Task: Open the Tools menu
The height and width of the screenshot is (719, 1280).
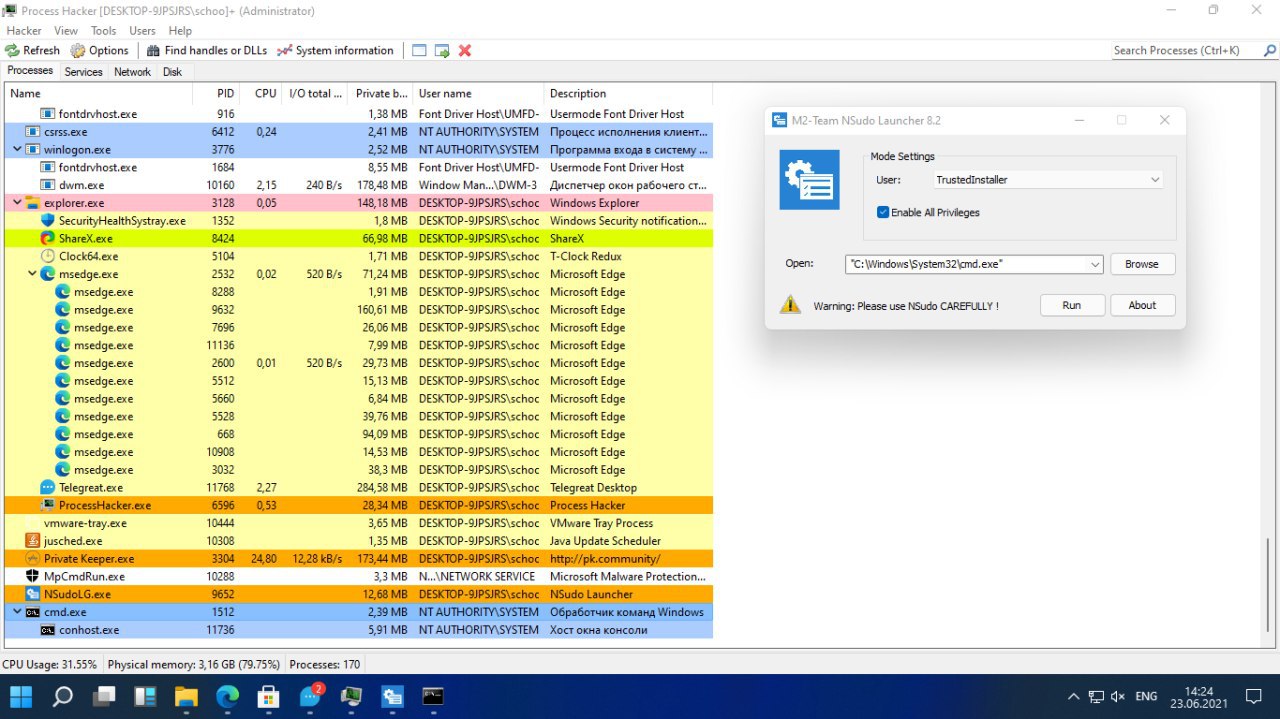Action: 104,31
